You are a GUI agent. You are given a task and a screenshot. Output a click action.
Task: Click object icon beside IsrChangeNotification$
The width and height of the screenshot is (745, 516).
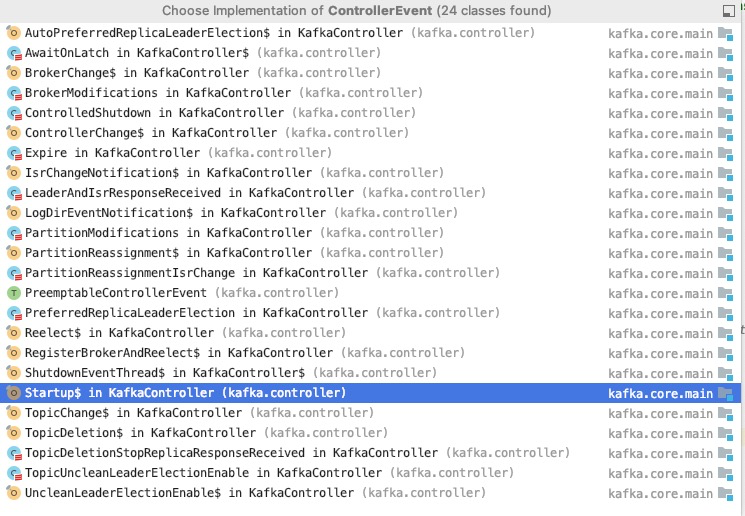pos(13,172)
